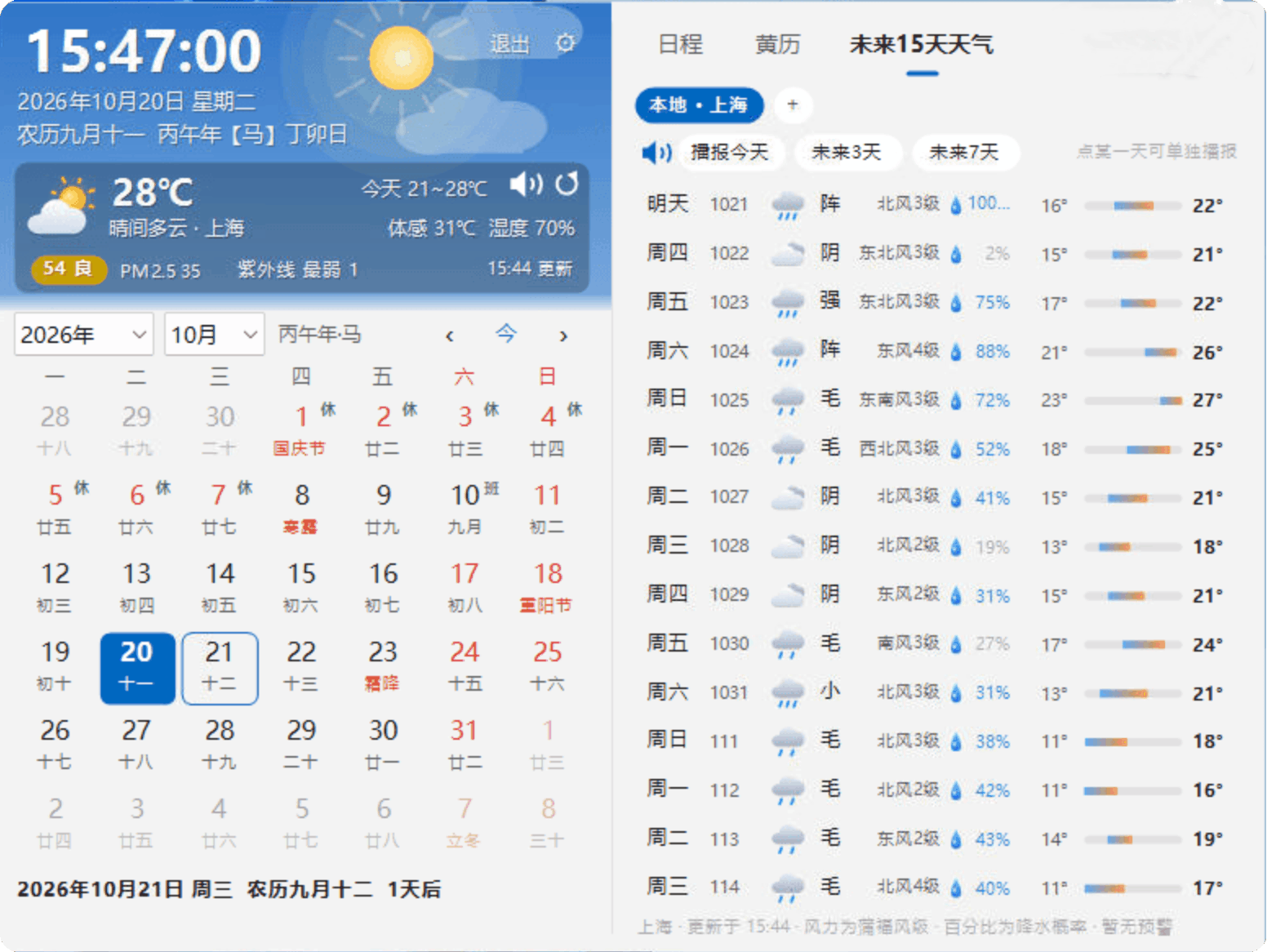Click the sunny-cloud icon beside 28℃
The height and width of the screenshot is (952, 1267).
click(x=60, y=207)
